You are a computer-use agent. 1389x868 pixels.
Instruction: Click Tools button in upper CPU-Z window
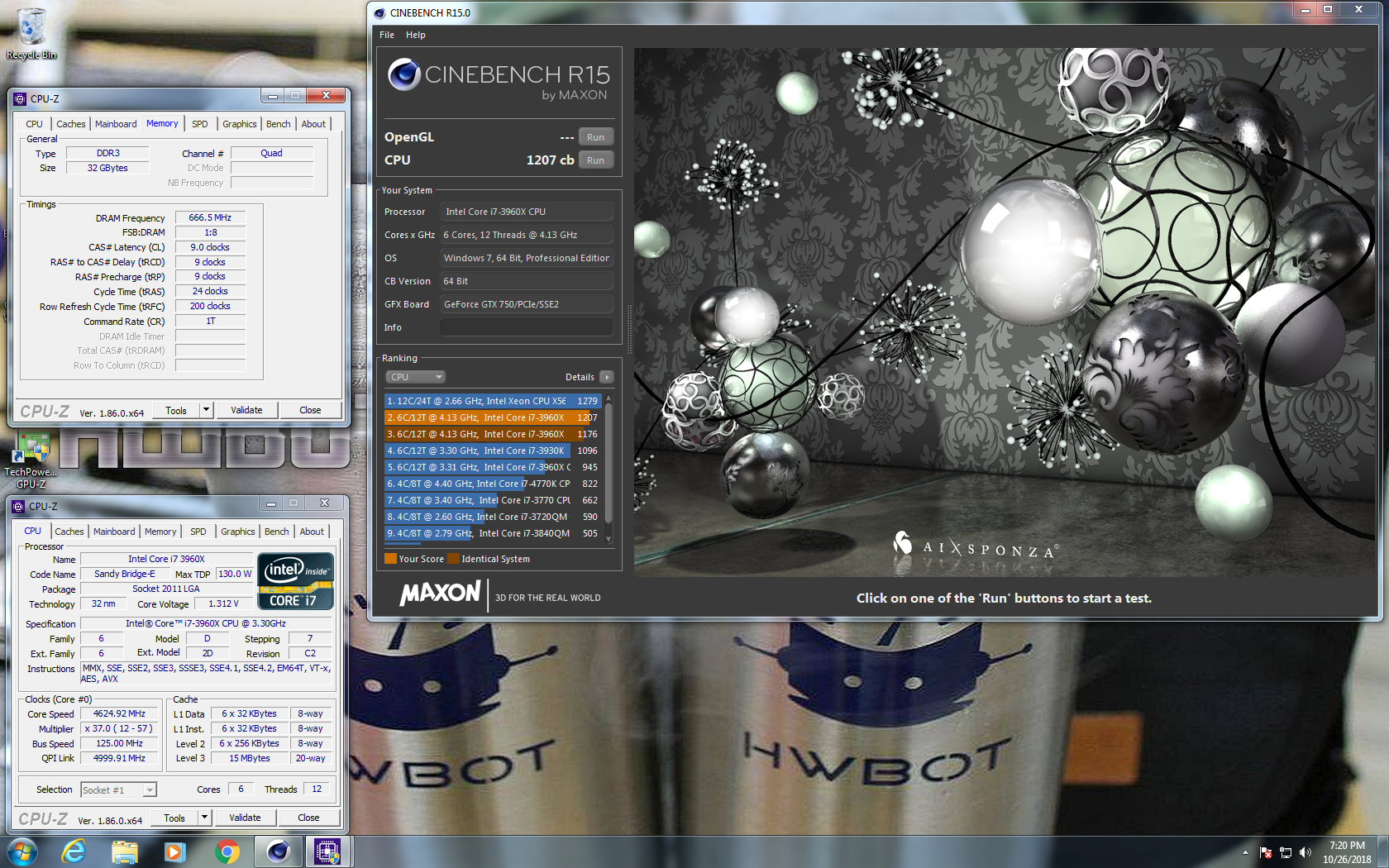coord(176,410)
